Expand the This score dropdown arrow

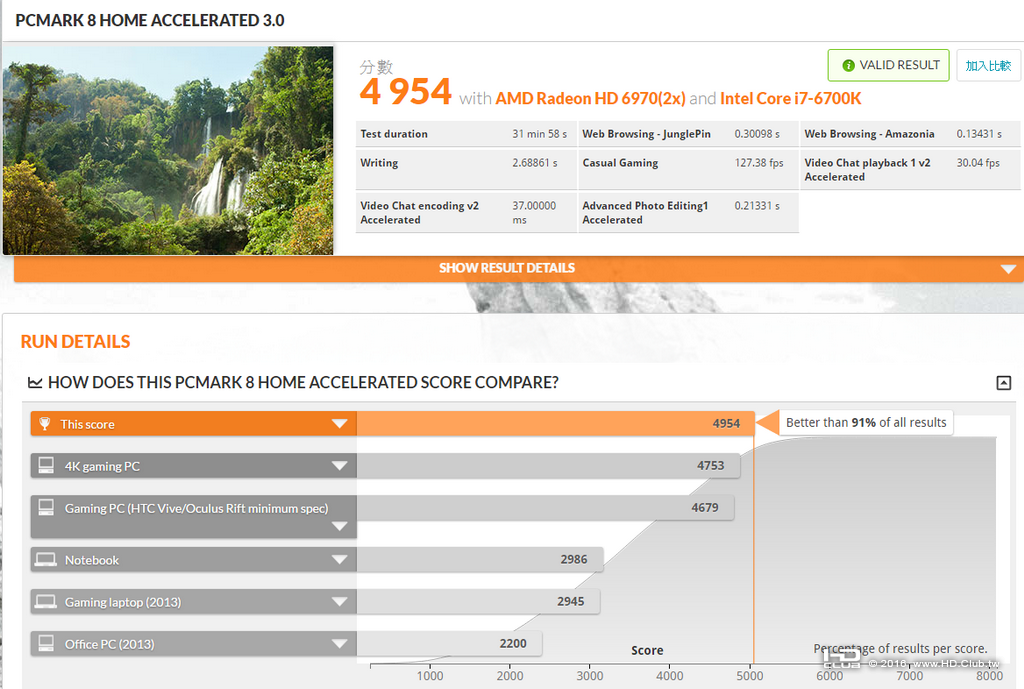coord(340,424)
